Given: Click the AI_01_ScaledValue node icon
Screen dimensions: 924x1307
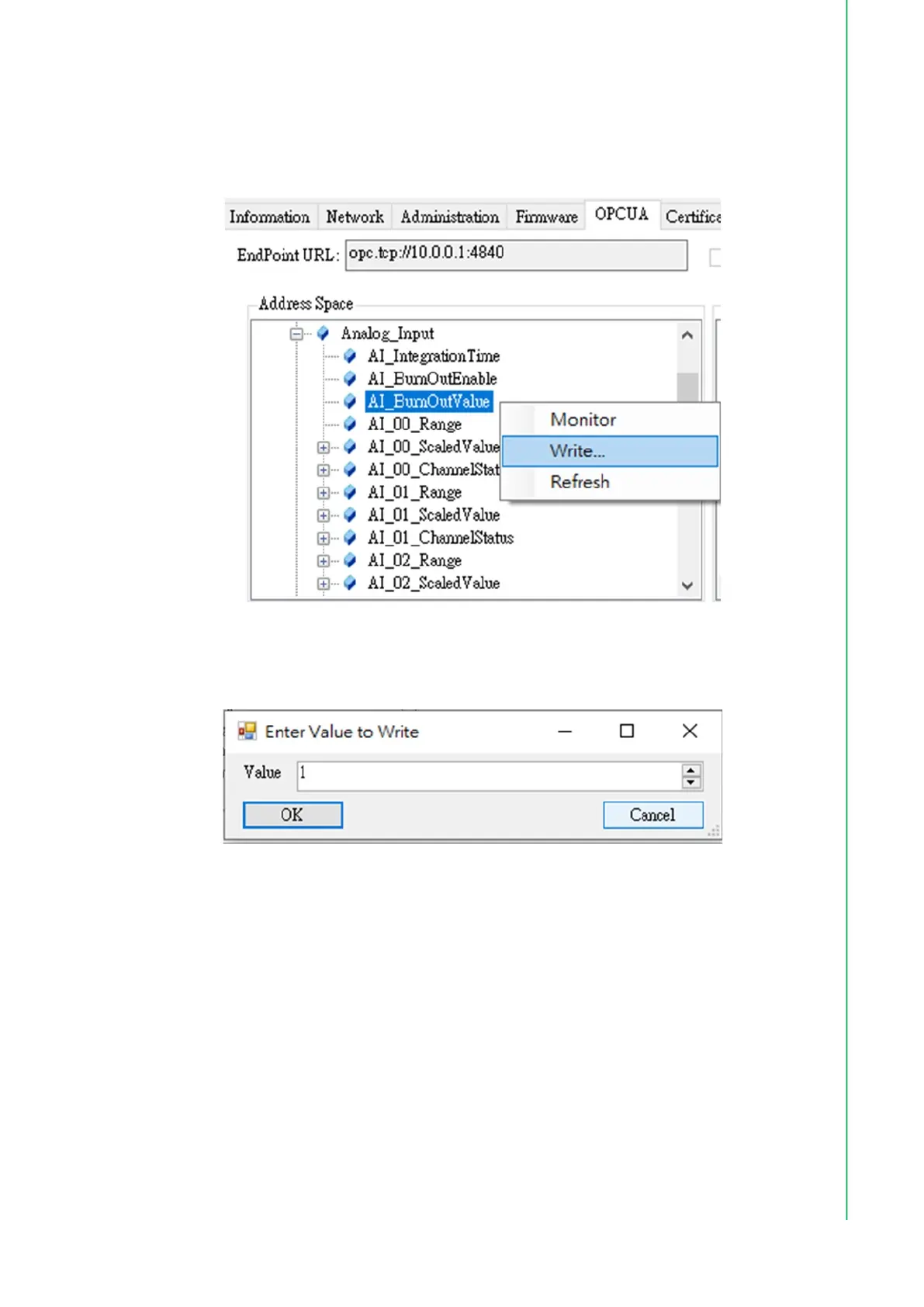Looking at the screenshot, I should click(350, 515).
